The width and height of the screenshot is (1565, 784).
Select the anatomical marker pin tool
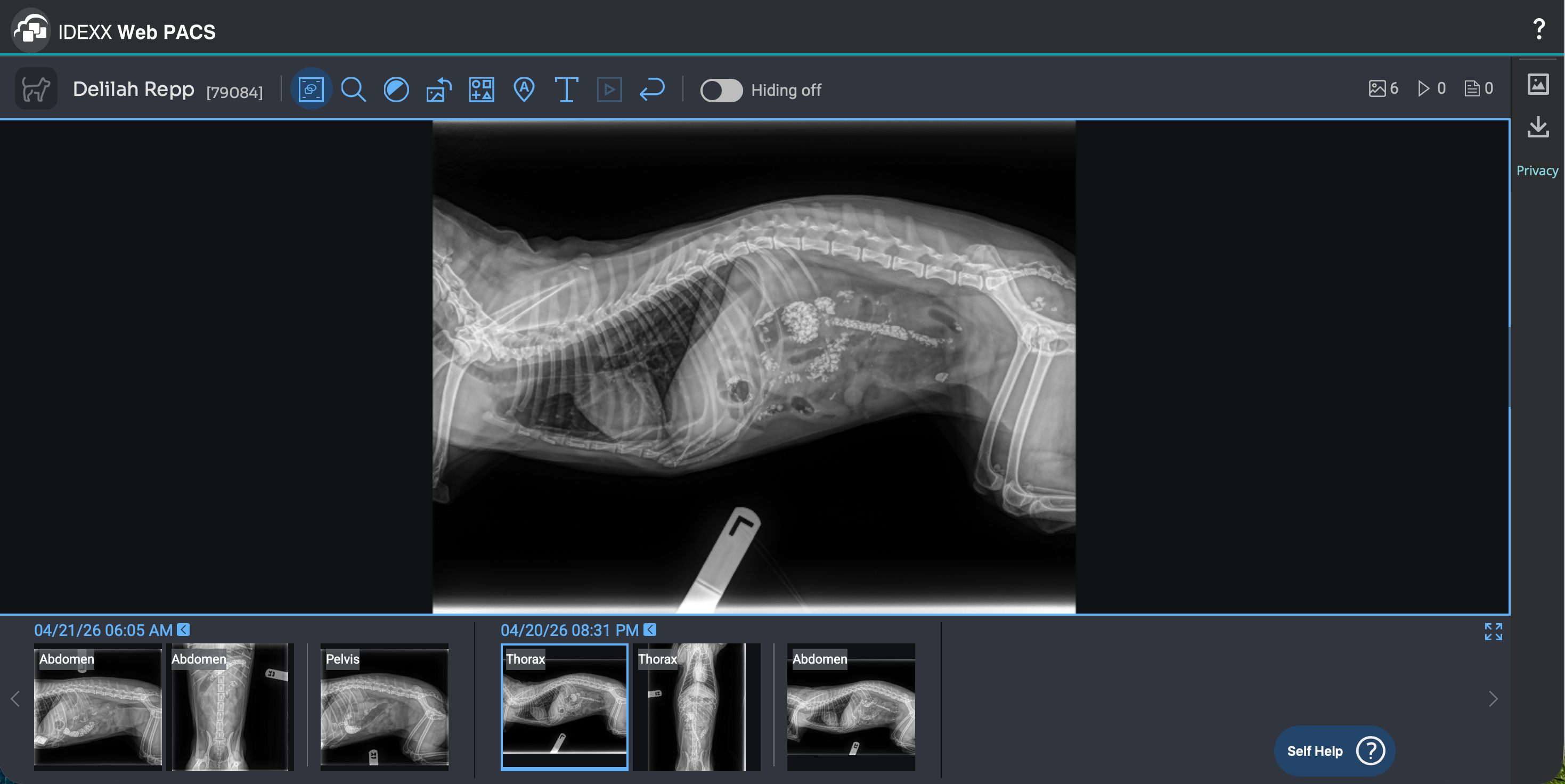(x=524, y=90)
